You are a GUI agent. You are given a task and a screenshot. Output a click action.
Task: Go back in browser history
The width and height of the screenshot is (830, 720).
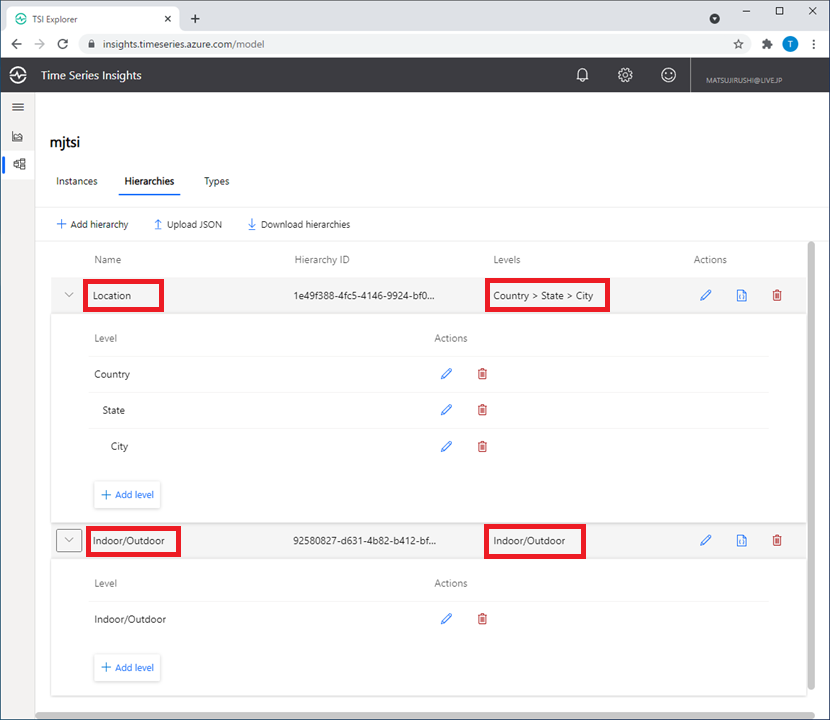16,44
